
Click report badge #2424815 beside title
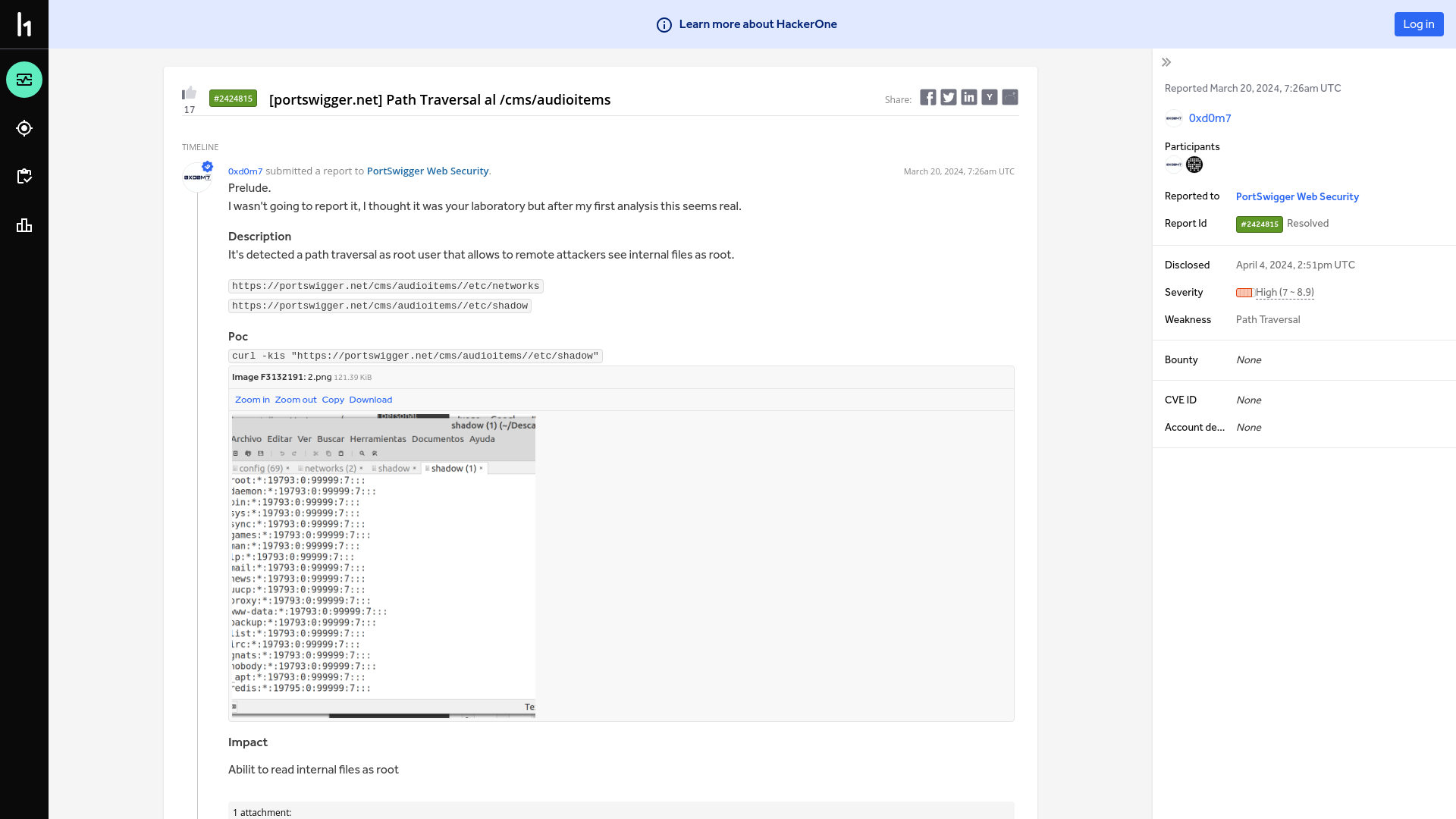pyautogui.click(x=233, y=99)
